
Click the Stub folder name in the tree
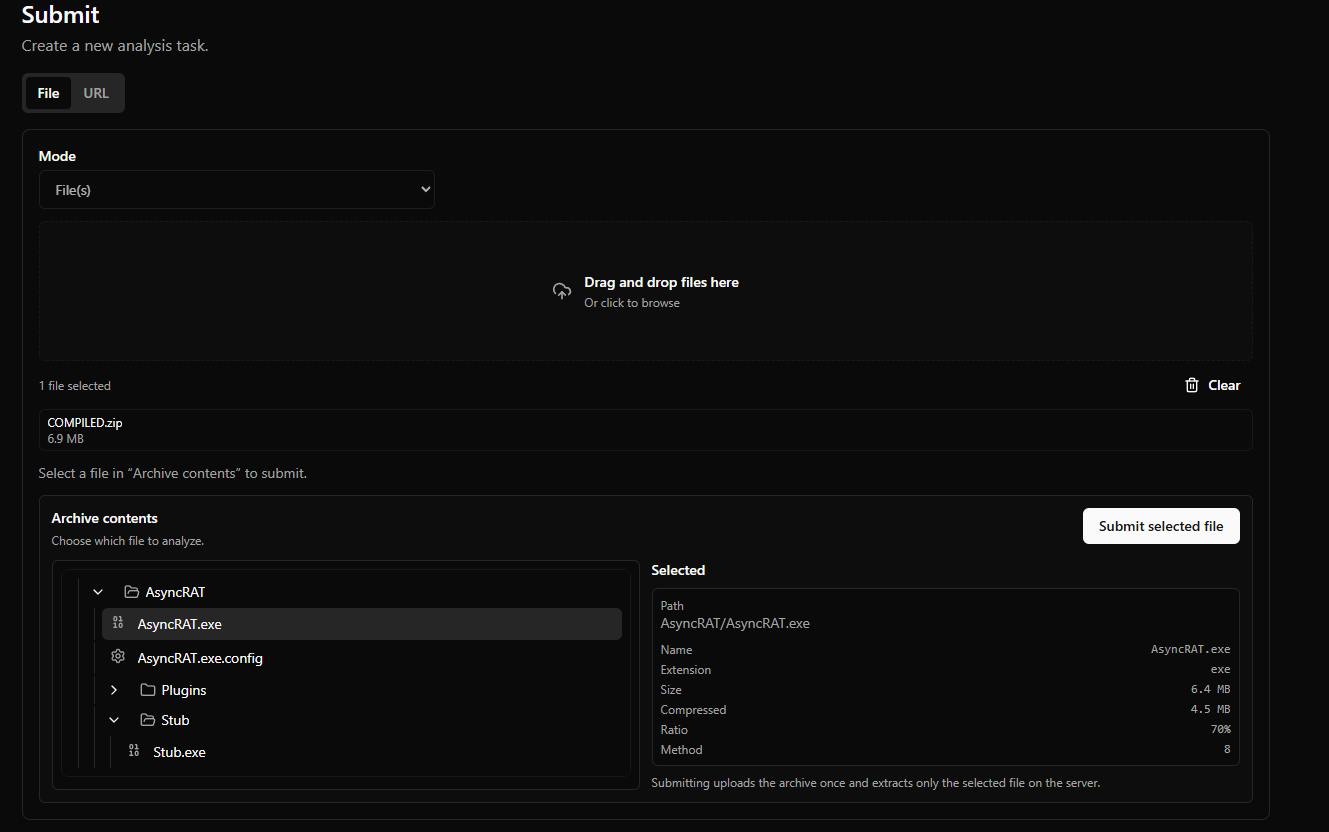175,720
